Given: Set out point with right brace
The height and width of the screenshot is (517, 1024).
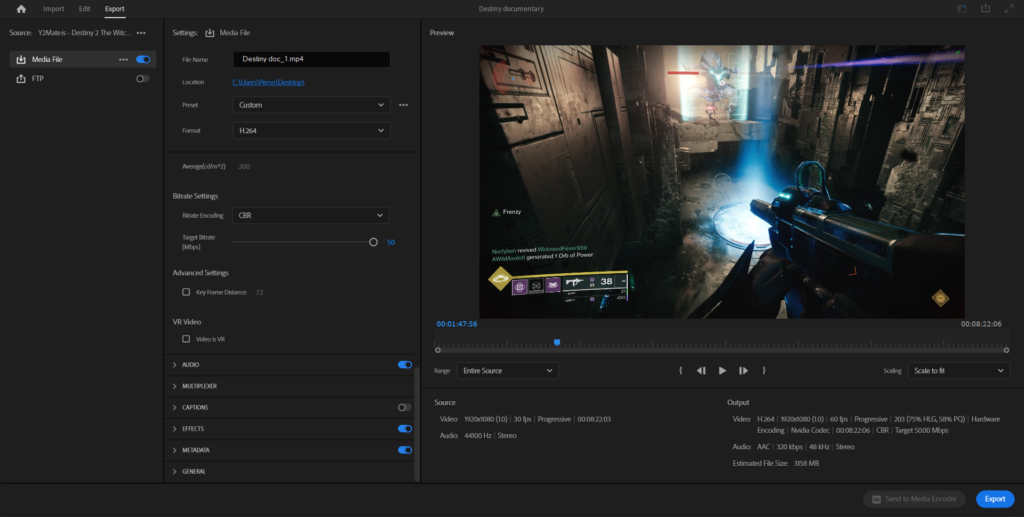Looking at the screenshot, I should click(763, 371).
